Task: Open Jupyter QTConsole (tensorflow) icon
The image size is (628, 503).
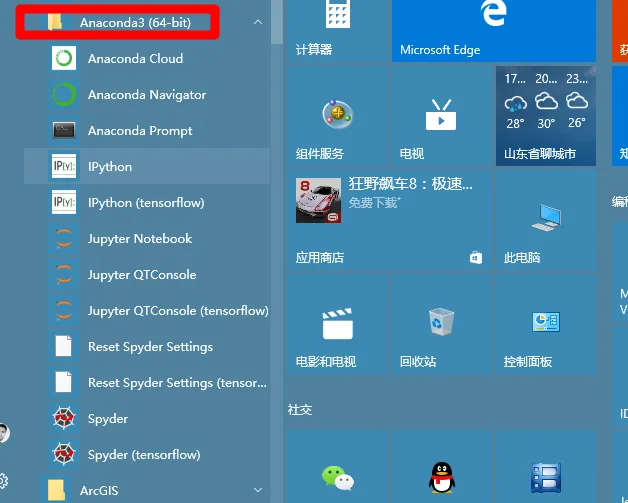Action: 64,311
